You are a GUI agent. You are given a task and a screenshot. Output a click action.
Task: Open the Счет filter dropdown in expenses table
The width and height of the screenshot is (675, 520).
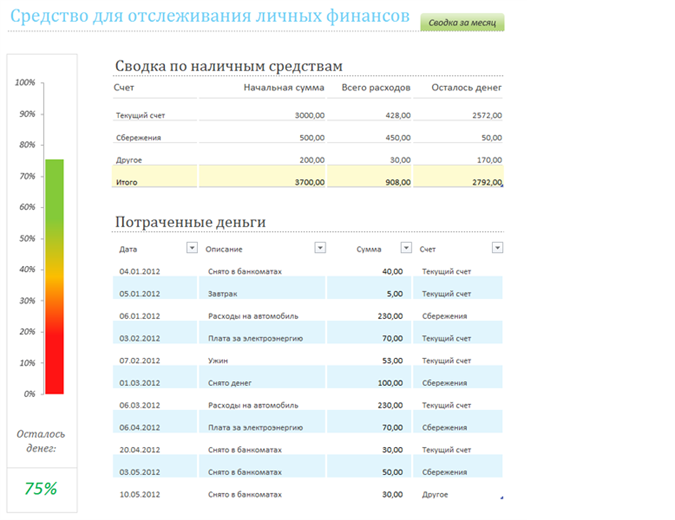point(497,248)
